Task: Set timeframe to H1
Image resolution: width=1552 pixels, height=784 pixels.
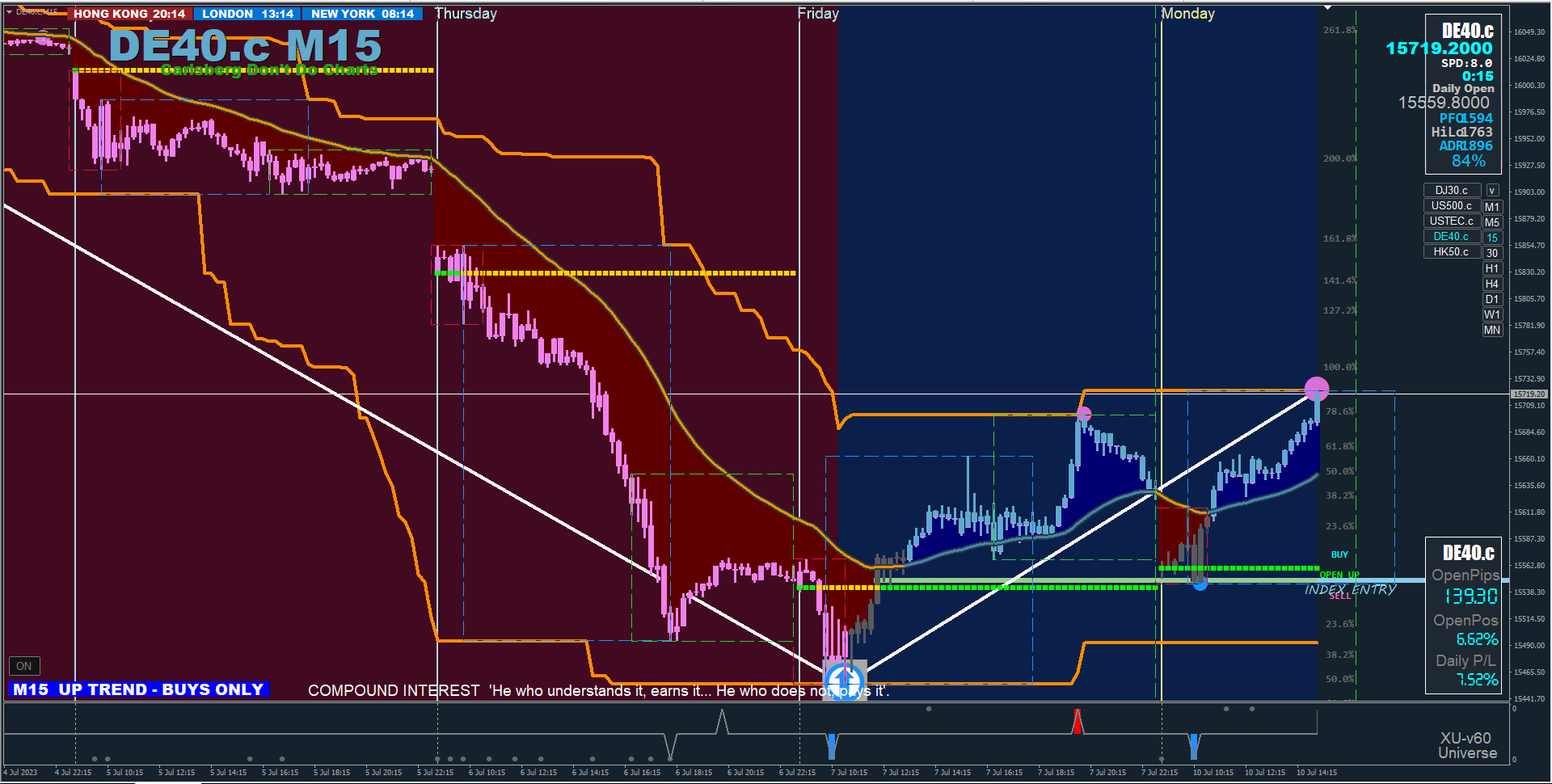Action: click(x=1492, y=268)
